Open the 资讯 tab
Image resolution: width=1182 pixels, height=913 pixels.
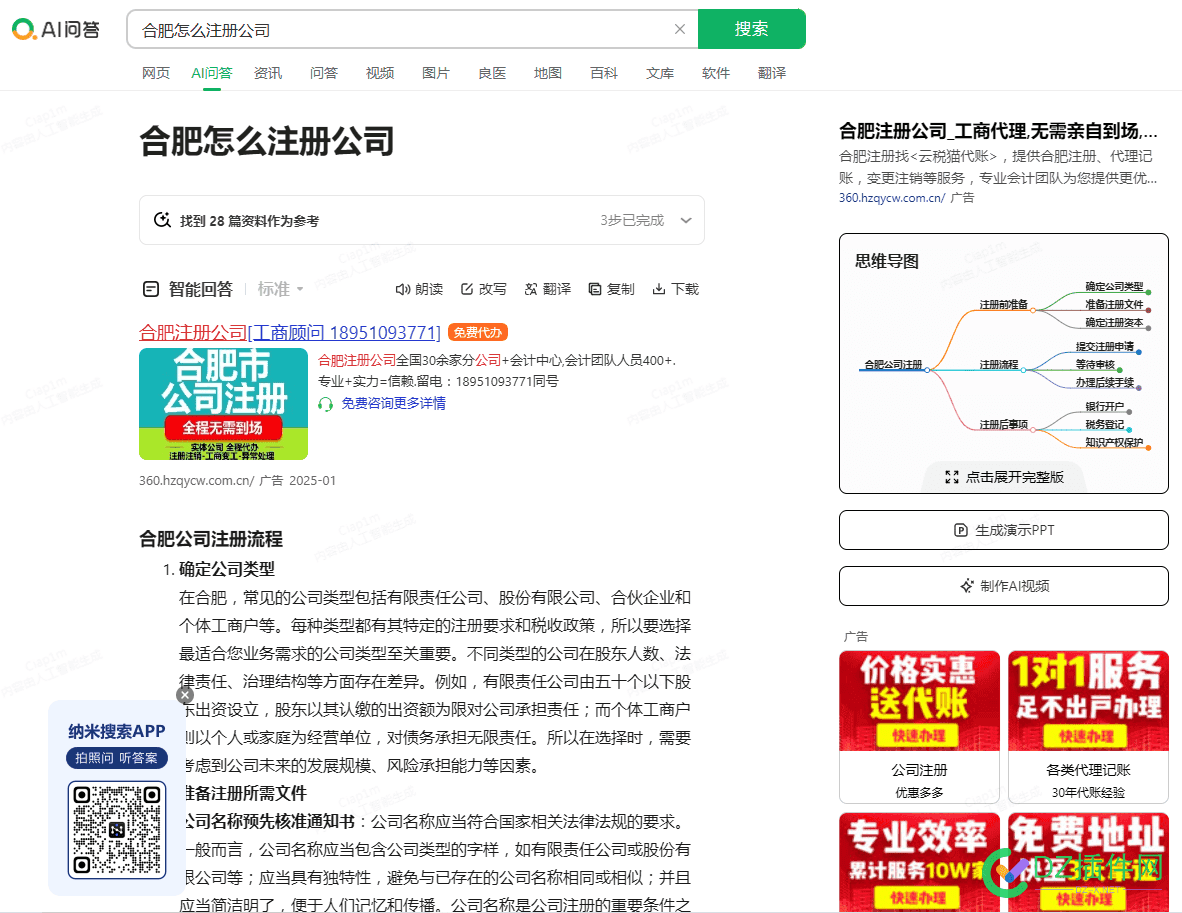point(268,73)
